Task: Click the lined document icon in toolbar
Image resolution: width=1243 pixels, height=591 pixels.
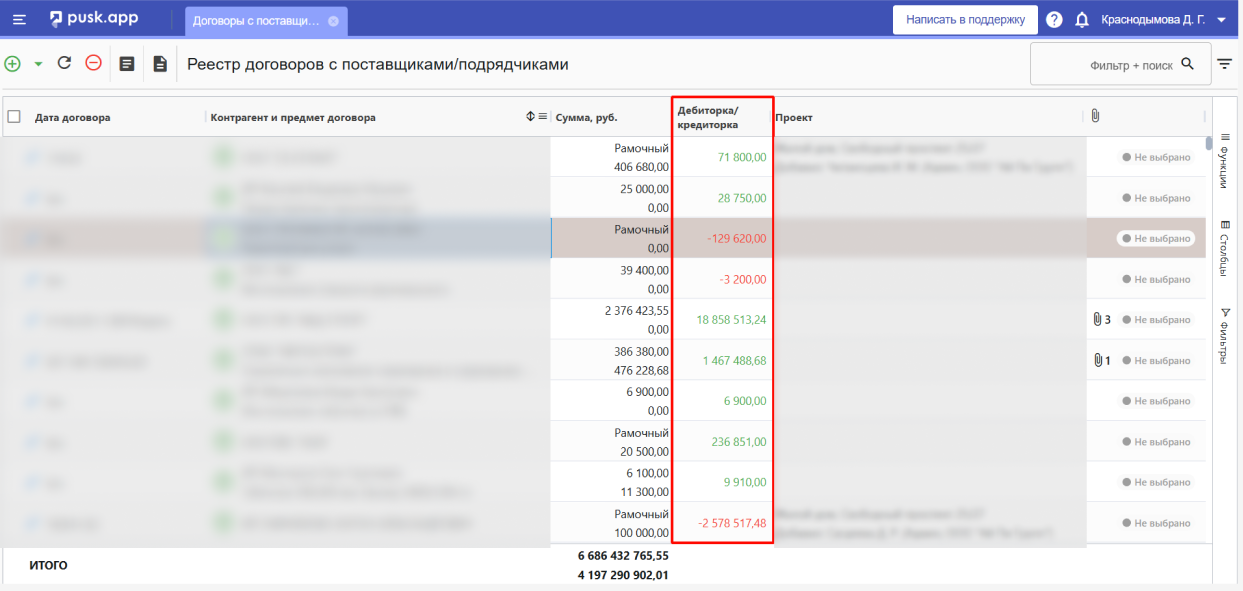Action: (x=127, y=64)
